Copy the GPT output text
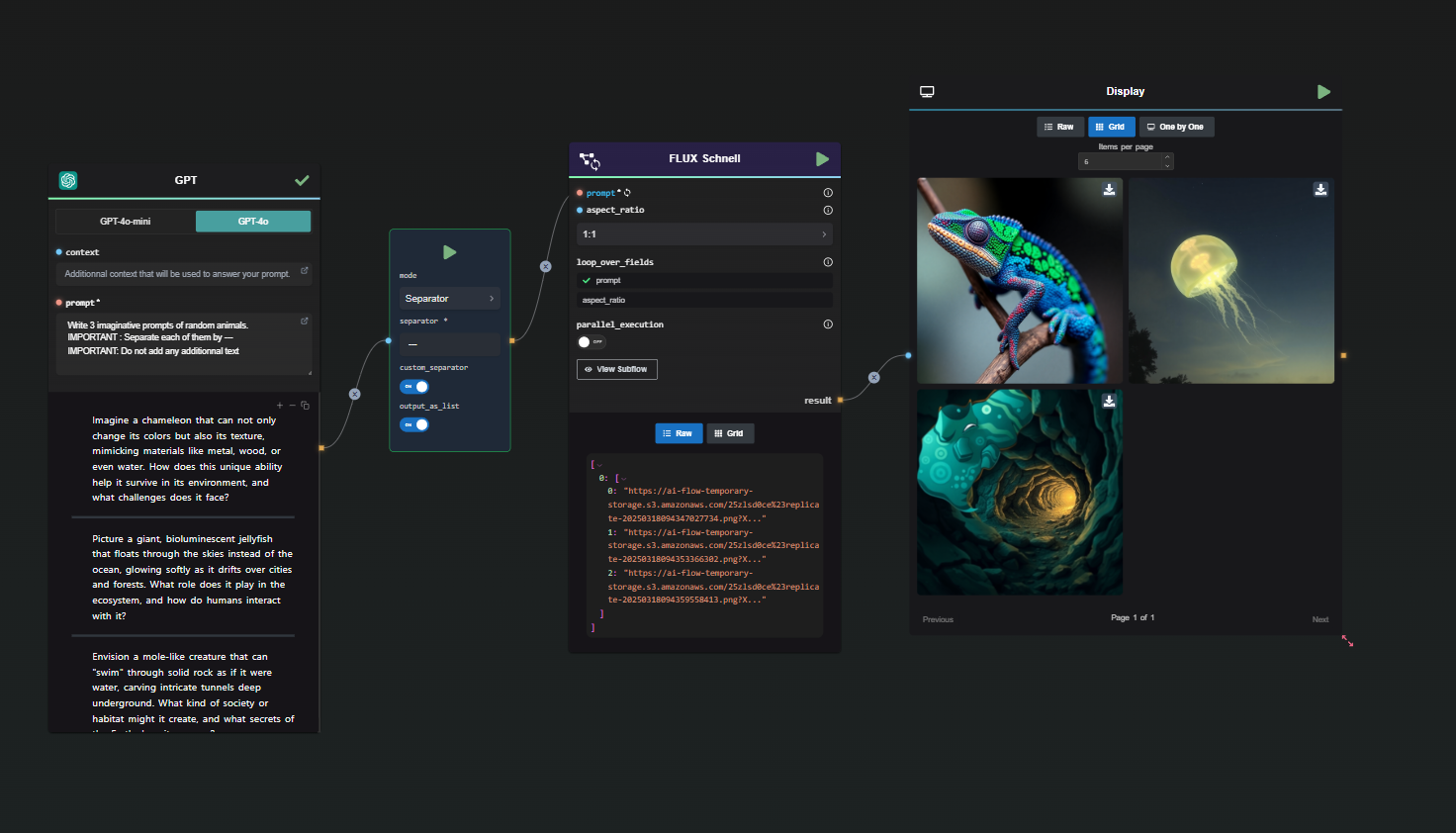 306,406
